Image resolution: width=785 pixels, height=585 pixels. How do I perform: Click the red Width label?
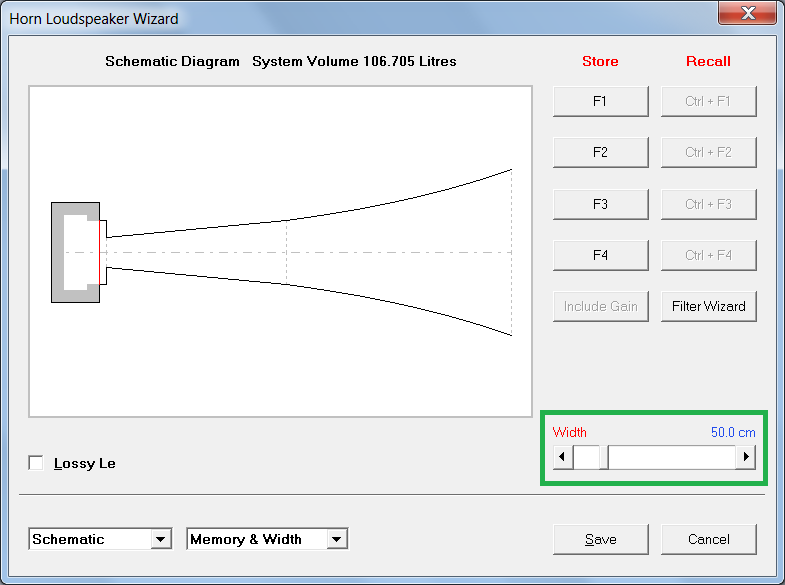pos(569,432)
